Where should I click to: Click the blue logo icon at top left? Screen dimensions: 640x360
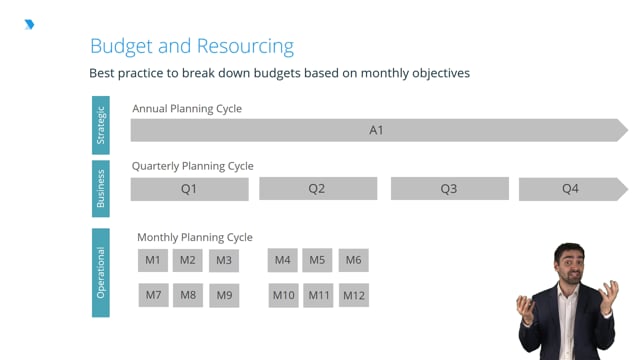click(x=29, y=24)
